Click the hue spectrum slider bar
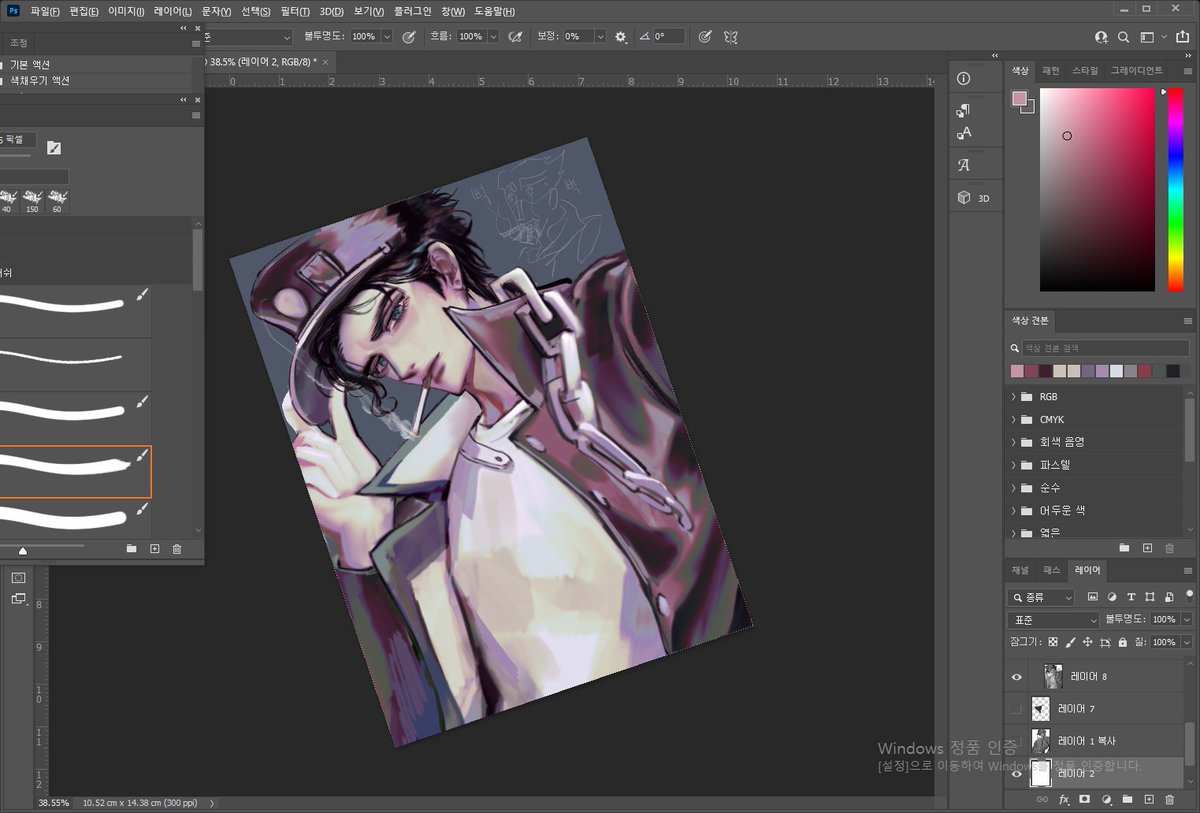 coord(1175,190)
